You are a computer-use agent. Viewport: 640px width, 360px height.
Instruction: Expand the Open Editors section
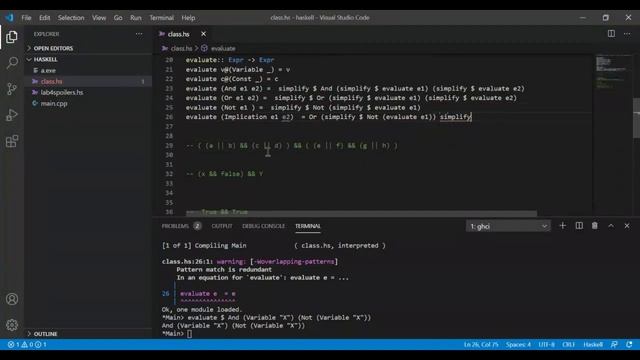point(88,48)
